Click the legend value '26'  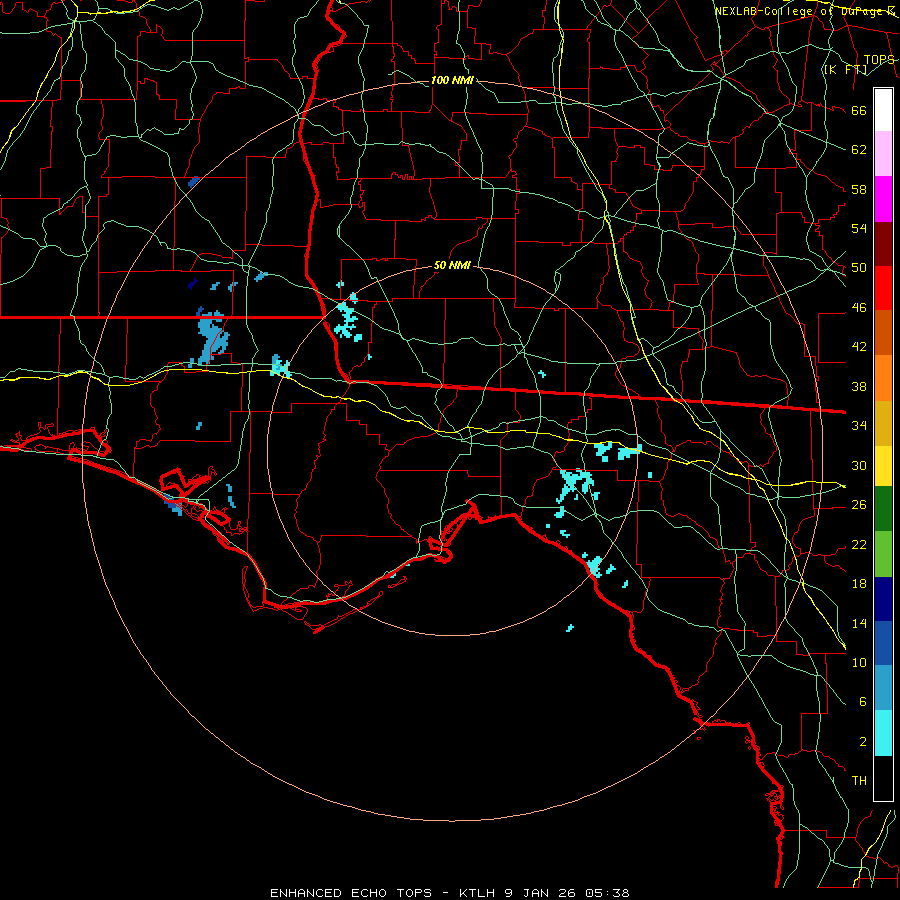pyautogui.click(x=859, y=505)
